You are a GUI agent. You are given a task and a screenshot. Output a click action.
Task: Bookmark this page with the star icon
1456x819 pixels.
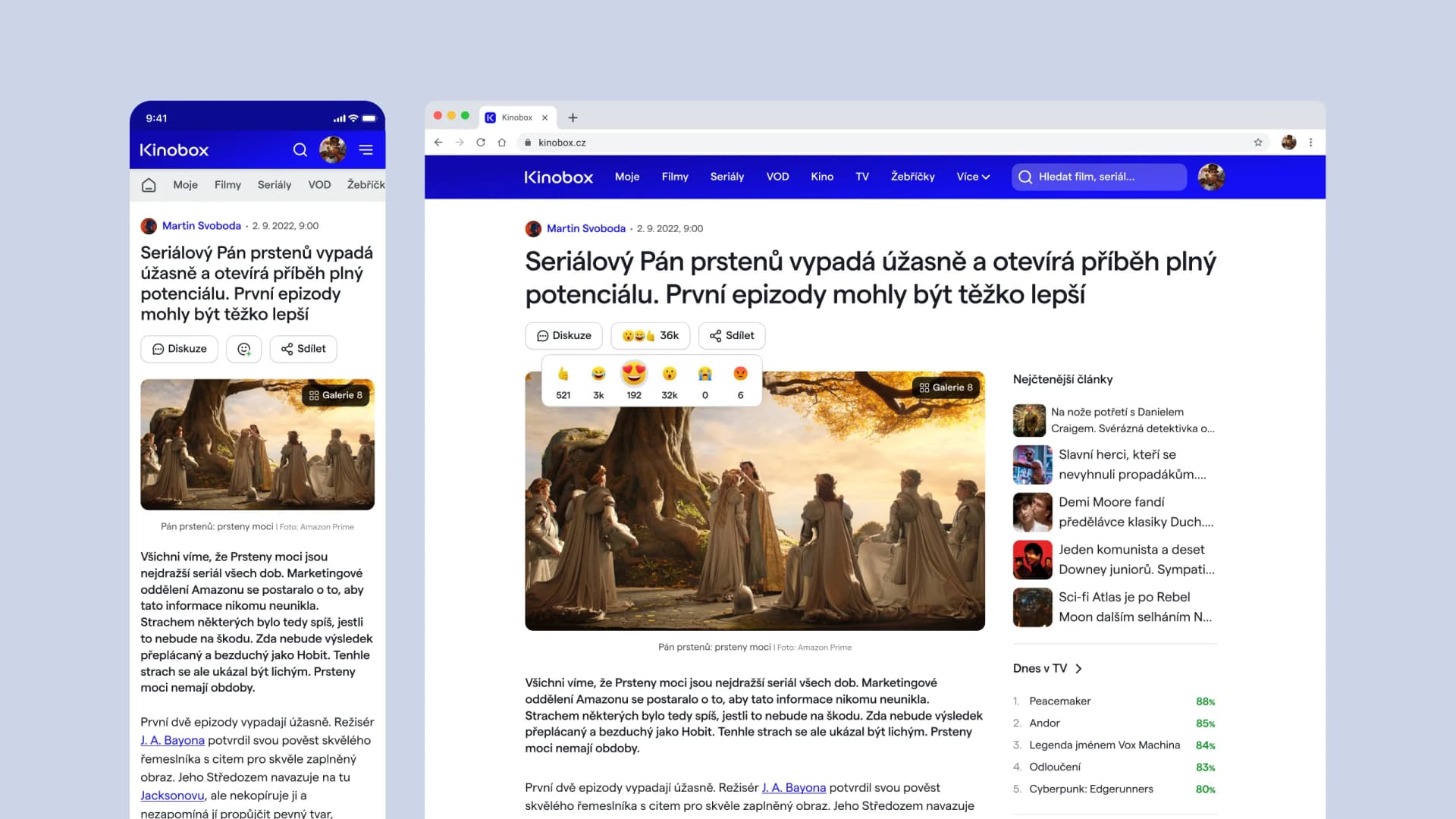[1258, 143]
